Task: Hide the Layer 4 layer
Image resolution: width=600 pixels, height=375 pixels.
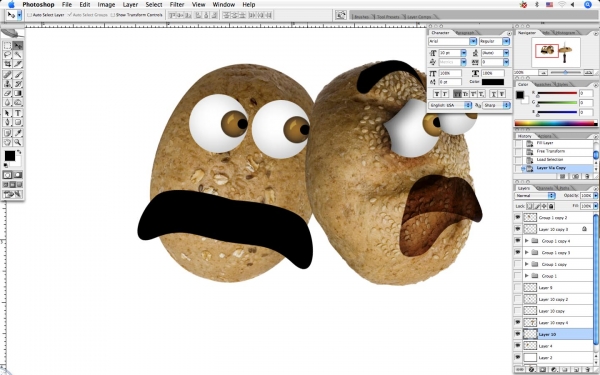Action: click(518, 346)
